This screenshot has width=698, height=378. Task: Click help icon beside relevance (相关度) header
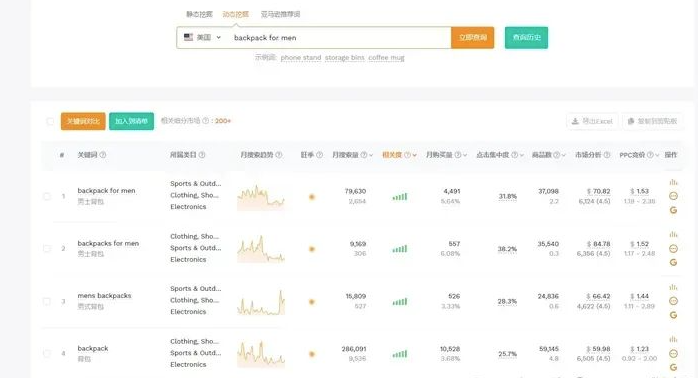(407, 155)
